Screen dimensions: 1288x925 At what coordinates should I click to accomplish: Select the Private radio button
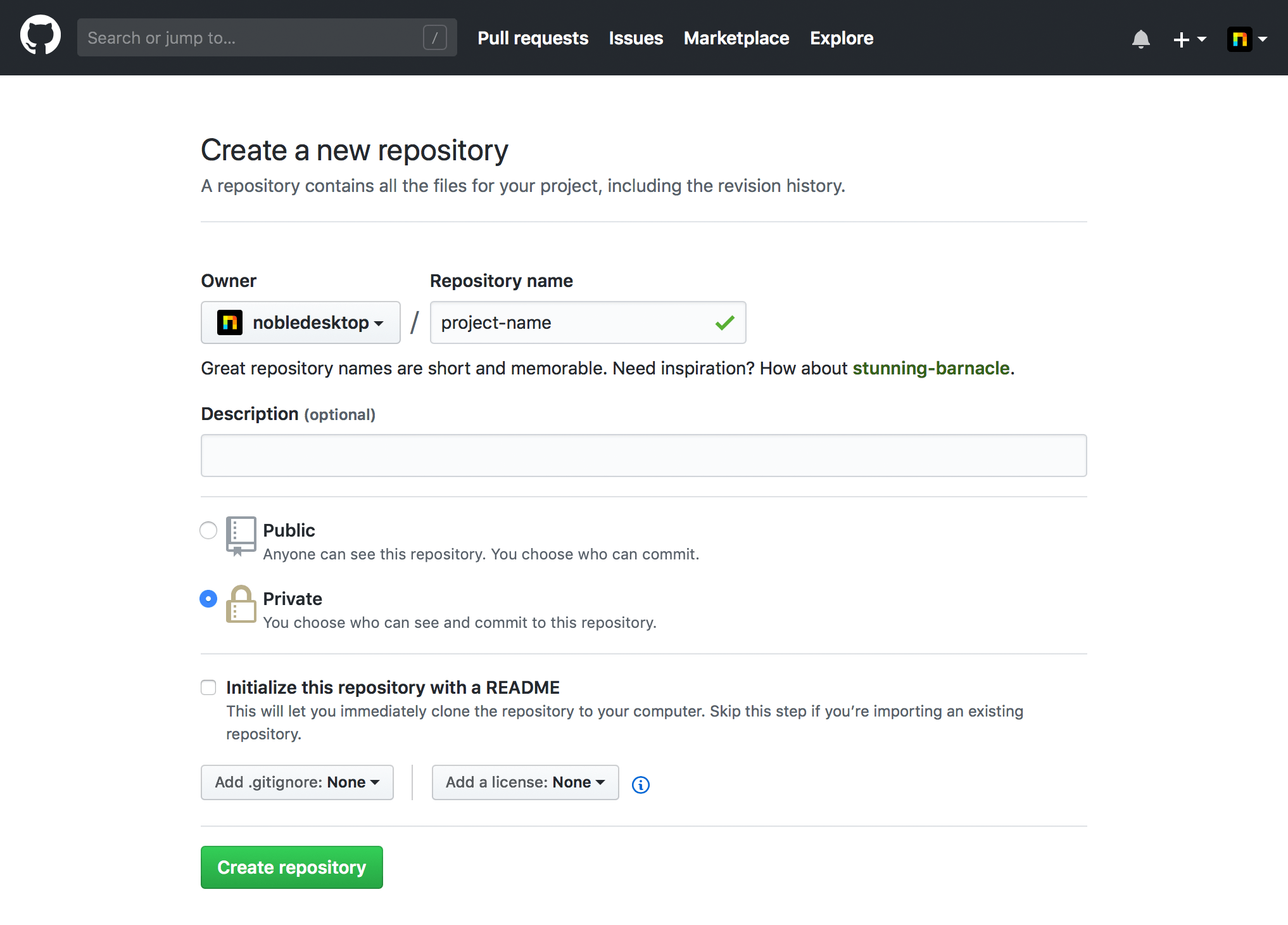(208, 599)
